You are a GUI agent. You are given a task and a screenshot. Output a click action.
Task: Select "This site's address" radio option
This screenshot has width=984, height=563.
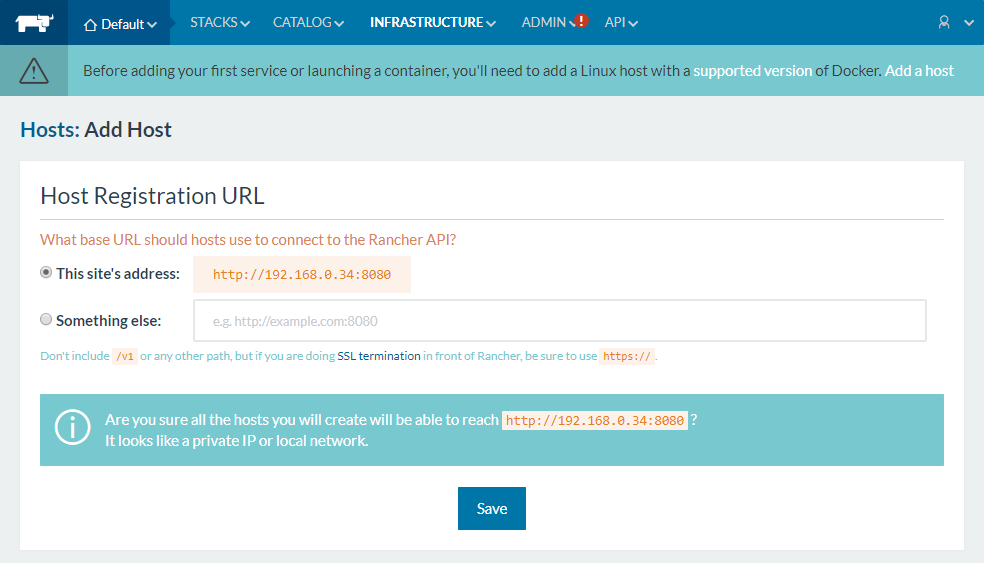(46, 273)
